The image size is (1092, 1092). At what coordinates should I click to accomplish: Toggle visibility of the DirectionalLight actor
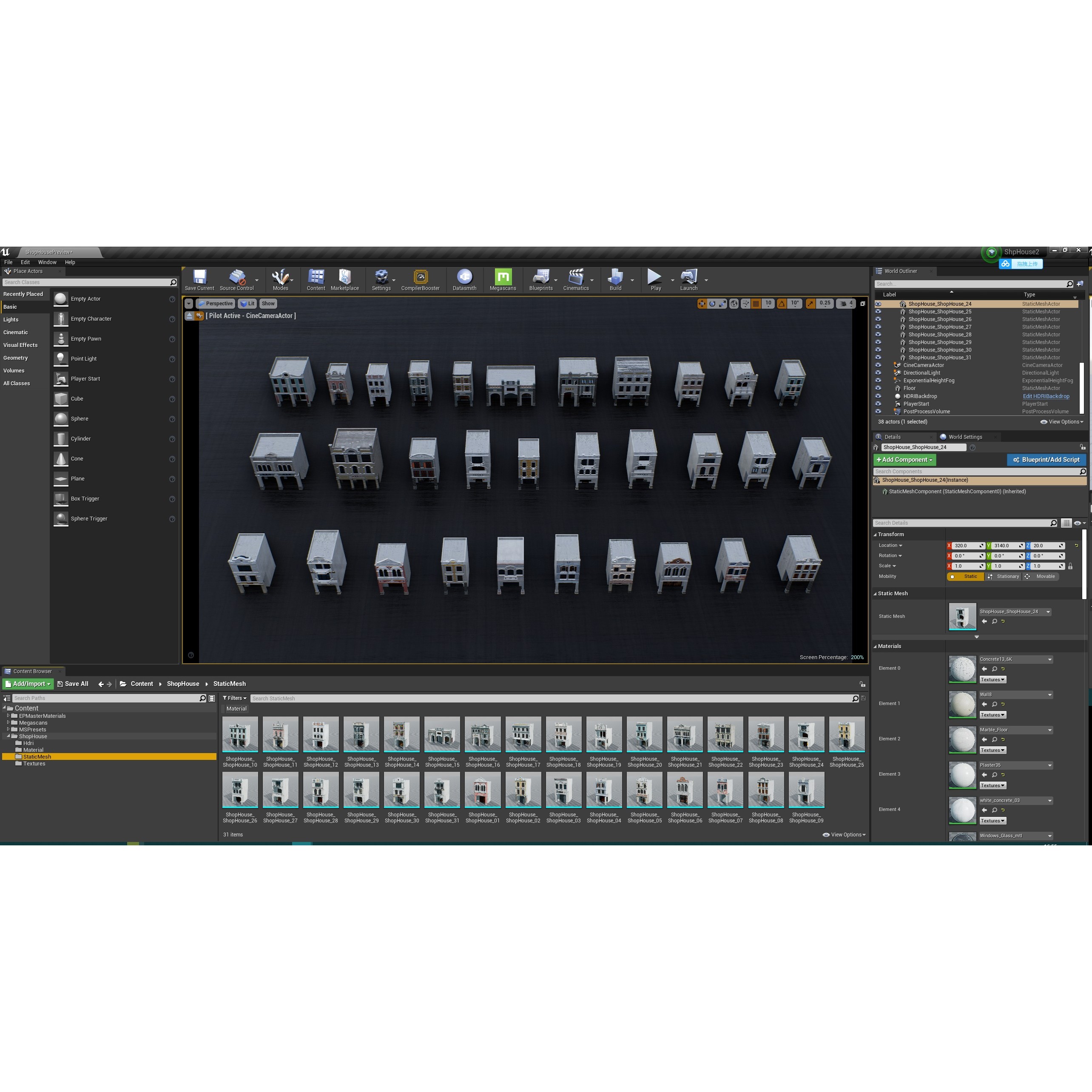coord(878,373)
